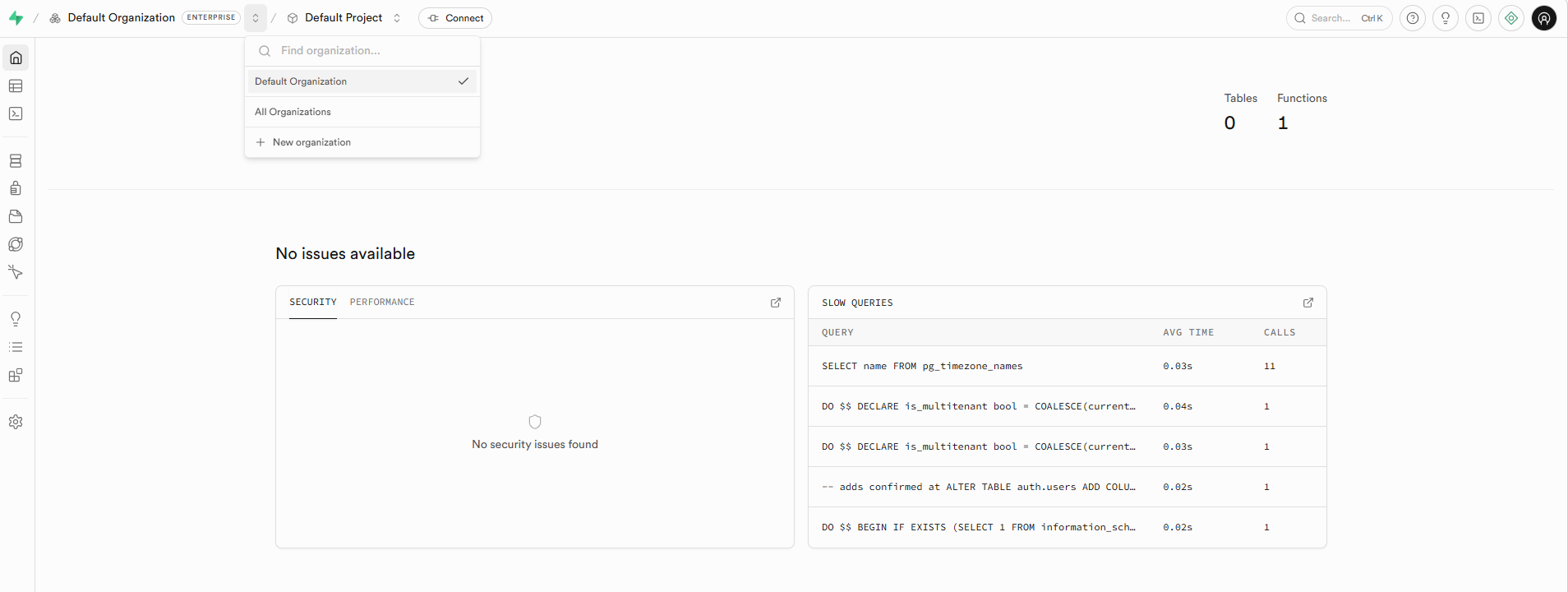Image resolution: width=1568 pixels, height=592 pixels.
Task: Open the AI assistant icon in header
Action: (1511, 18)
